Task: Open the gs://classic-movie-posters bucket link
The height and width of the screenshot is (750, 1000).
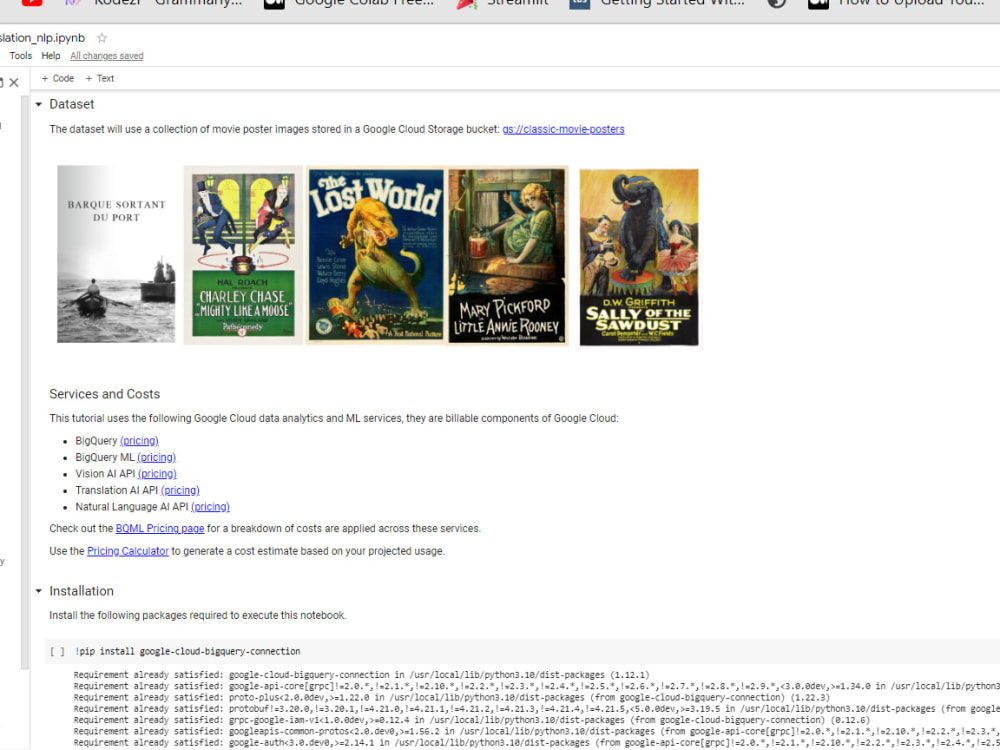Action: pos(563,129)
